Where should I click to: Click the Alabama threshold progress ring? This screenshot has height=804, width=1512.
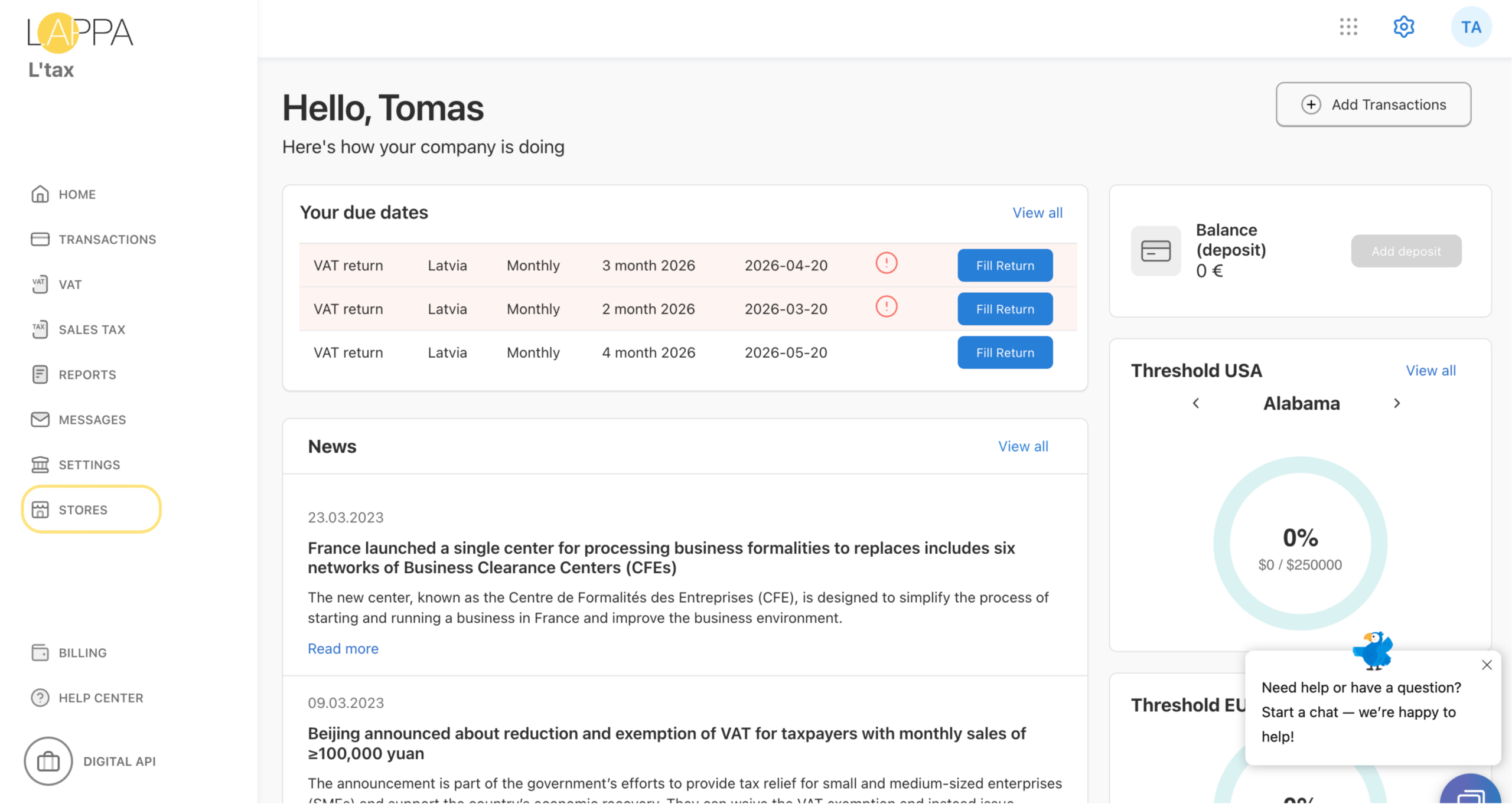1300,544
